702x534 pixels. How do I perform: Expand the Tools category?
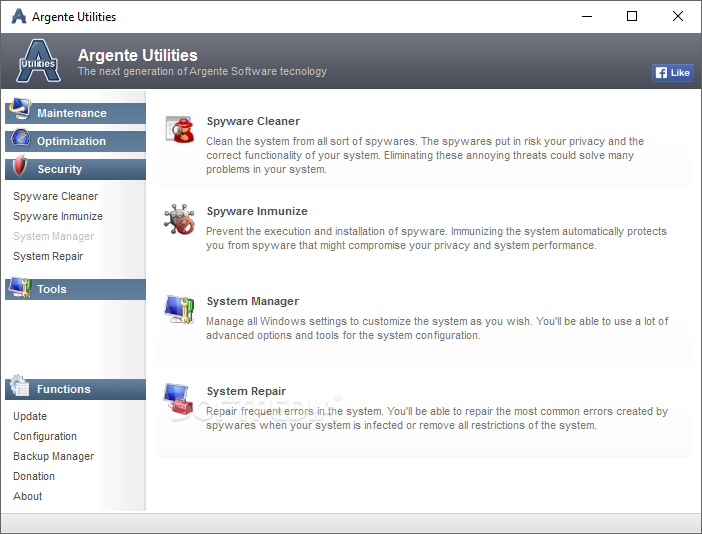(75, 289)
